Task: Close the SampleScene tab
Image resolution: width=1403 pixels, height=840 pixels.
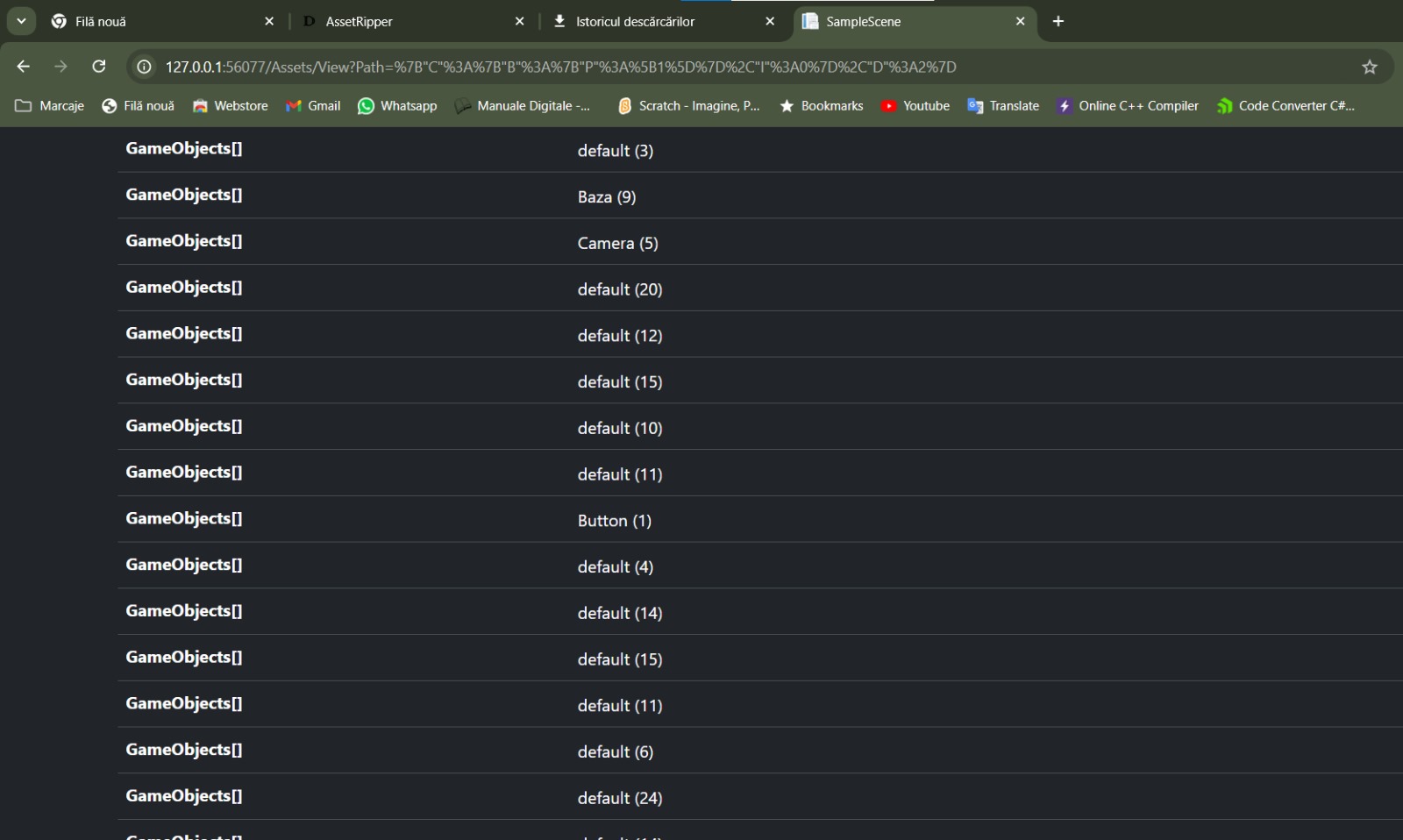Action: coord(1020,21)
